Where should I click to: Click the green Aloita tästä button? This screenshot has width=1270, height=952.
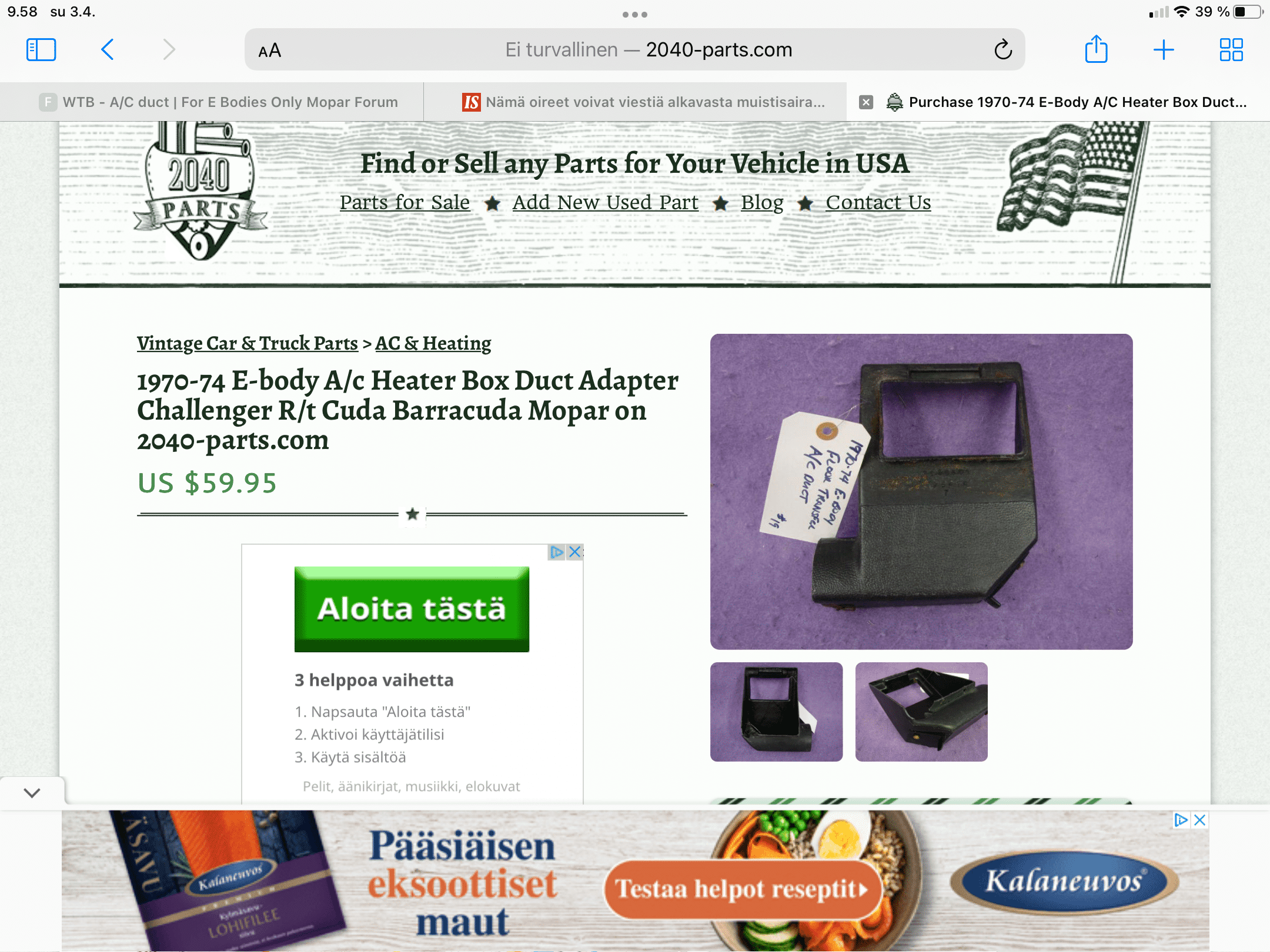(412, 609)
